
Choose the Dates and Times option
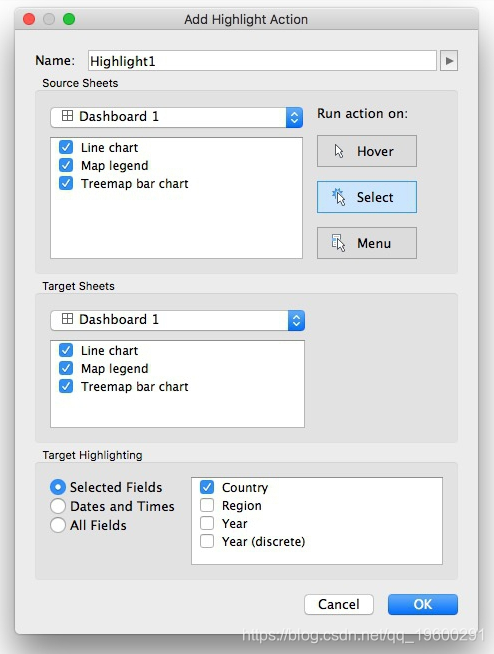click(58, 506)
